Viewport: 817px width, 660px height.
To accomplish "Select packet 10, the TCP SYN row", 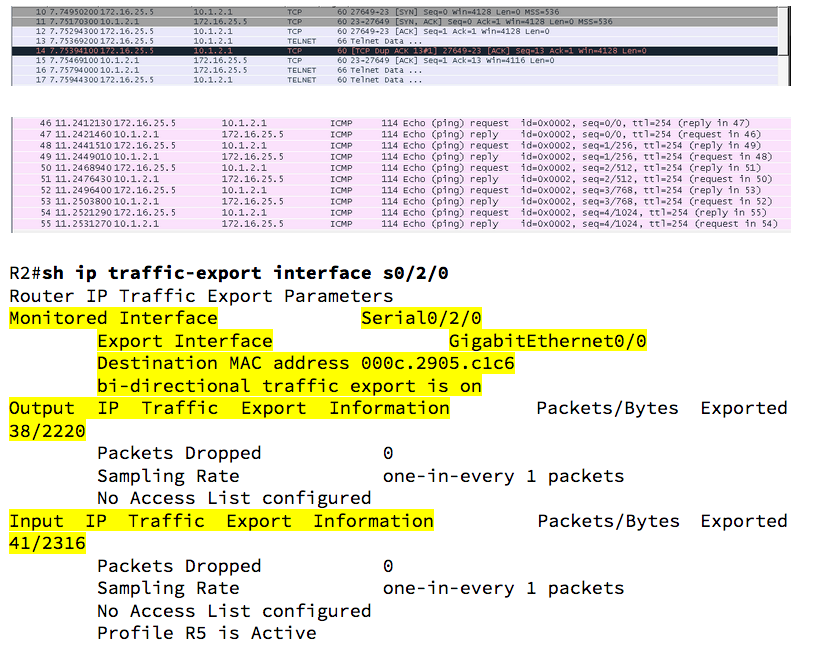I will (x=394, y=11).
